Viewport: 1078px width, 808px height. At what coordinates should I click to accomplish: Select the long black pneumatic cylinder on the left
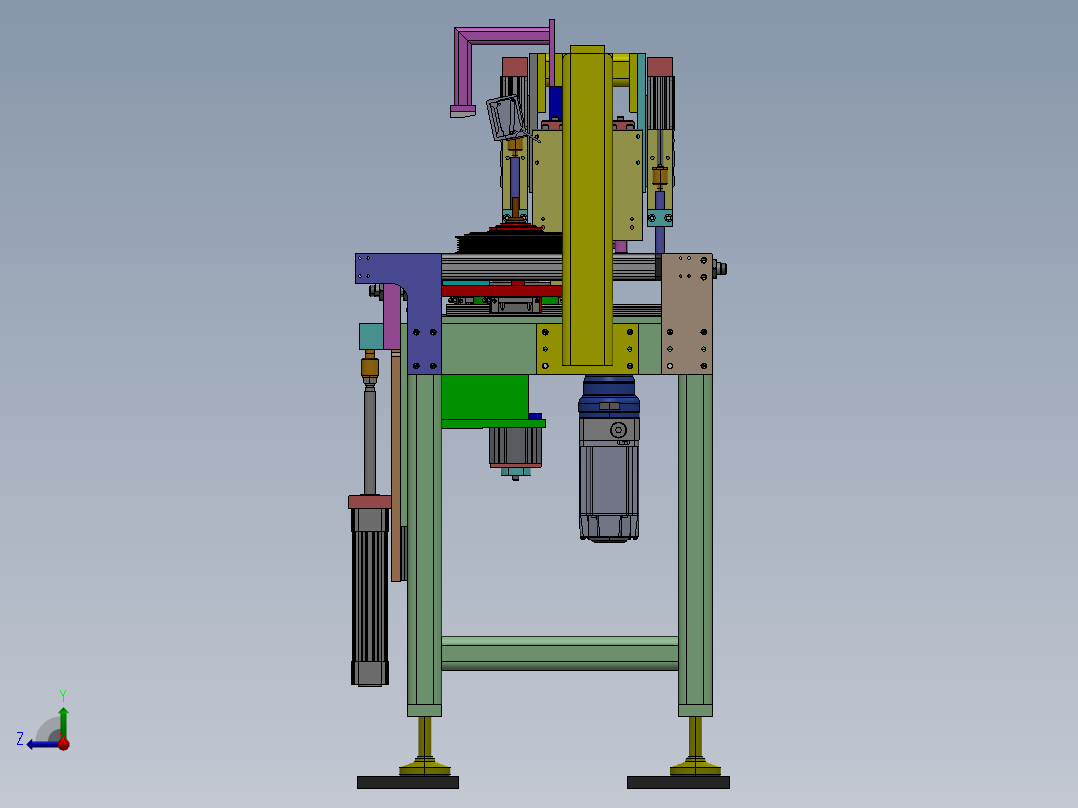pyautogui.click(x=370, y=596)
